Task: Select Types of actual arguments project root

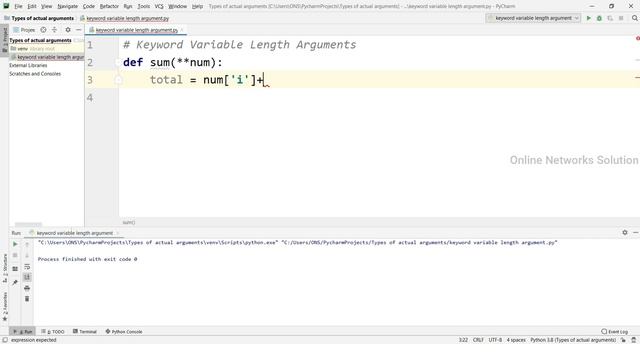Action: [x=40, y=40]
